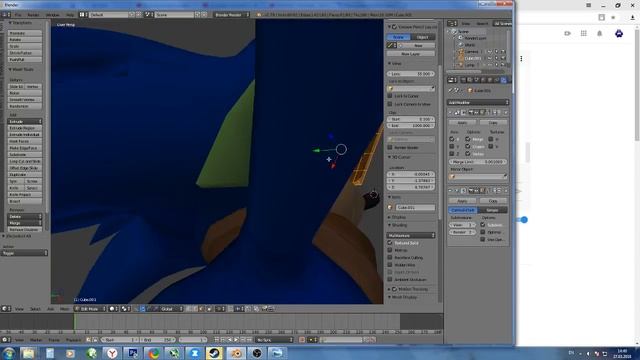Click the Windows Start orb

coord(9,353)
